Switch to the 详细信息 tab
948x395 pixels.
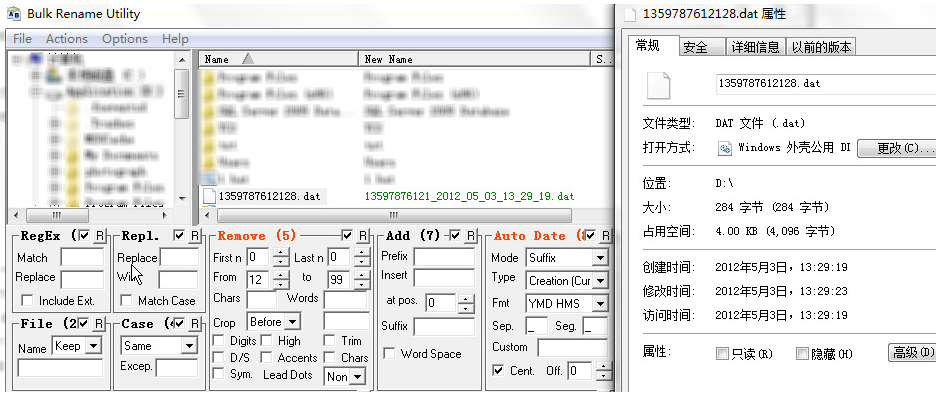click(755, 47)
